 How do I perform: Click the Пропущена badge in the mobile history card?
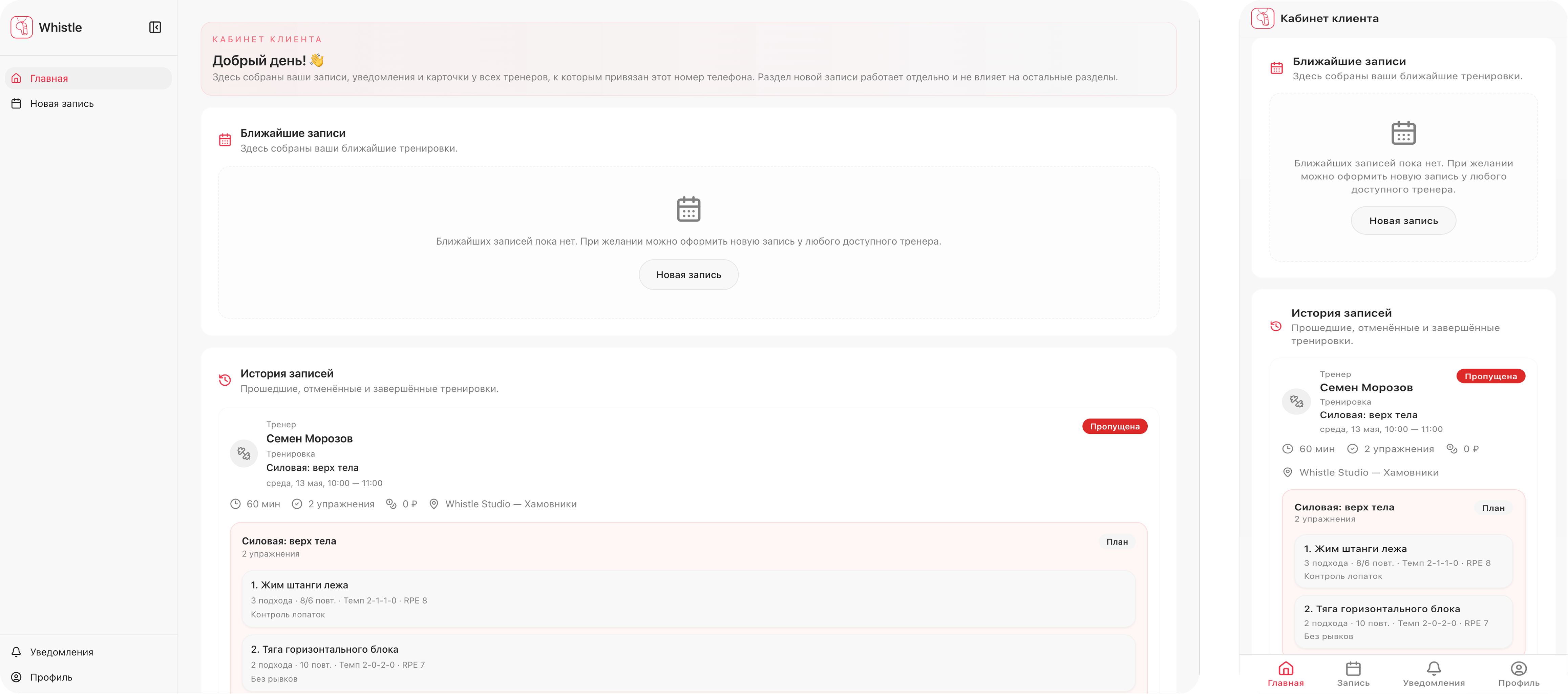(1490, 376)
